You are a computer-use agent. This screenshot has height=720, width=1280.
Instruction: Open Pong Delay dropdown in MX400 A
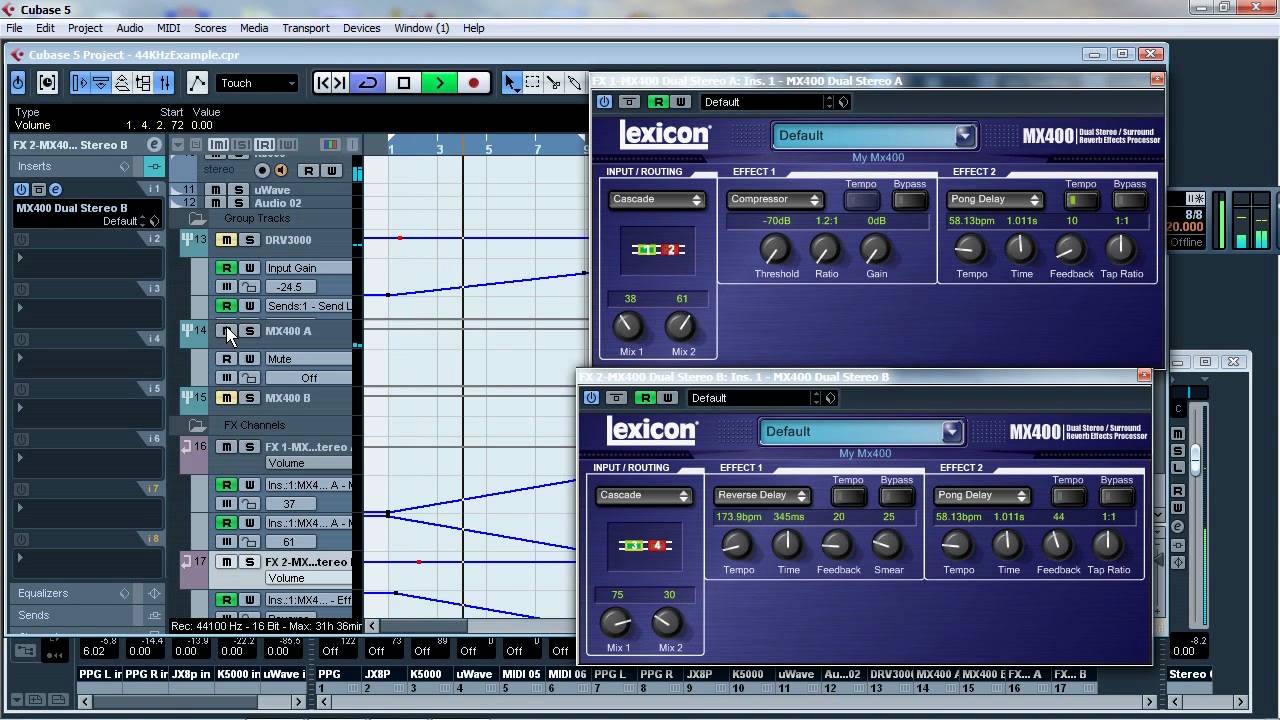pyautogui.click(x=994, y=199)
